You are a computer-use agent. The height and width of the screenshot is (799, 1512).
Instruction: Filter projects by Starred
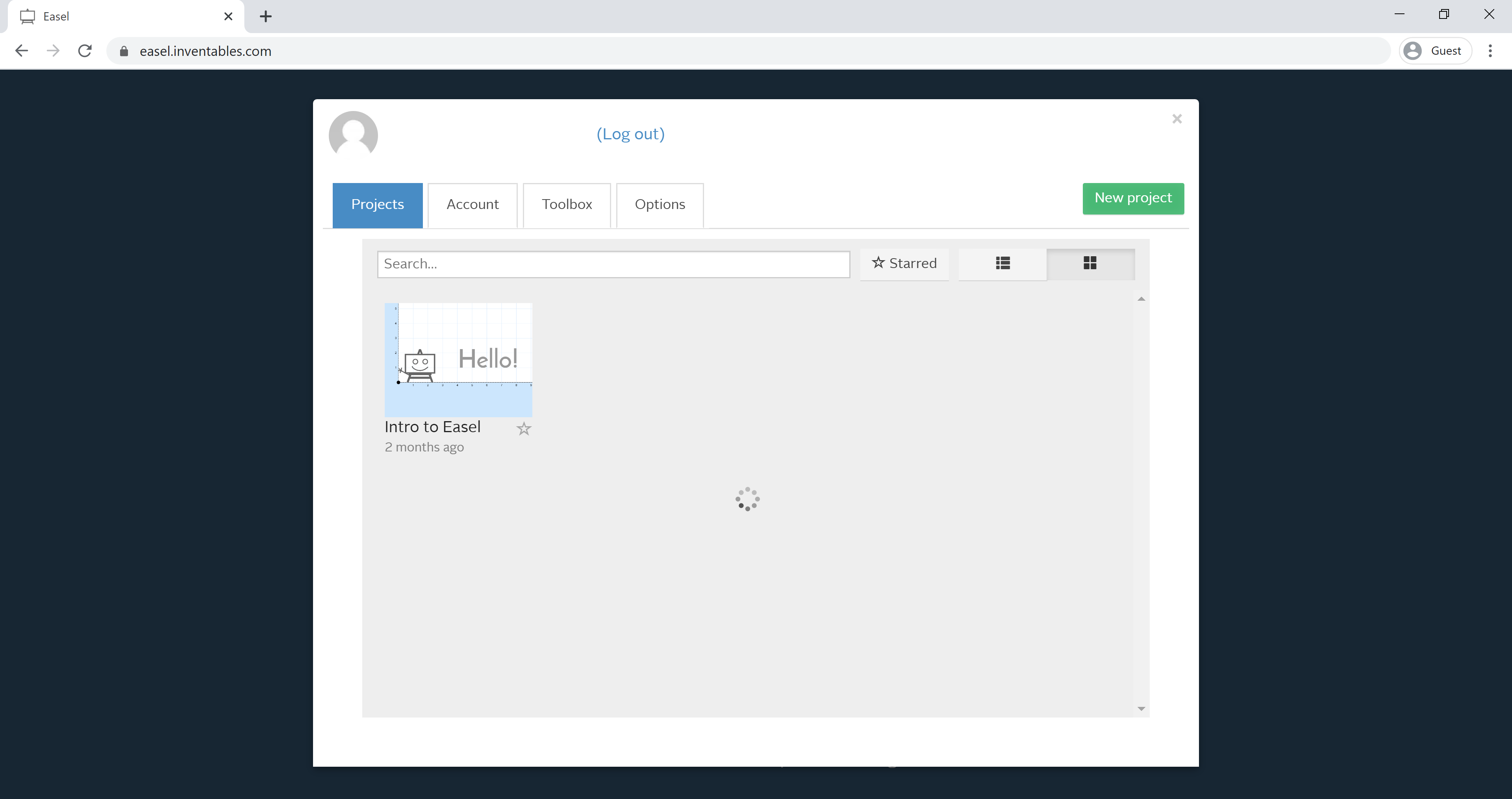pos(904,263)
